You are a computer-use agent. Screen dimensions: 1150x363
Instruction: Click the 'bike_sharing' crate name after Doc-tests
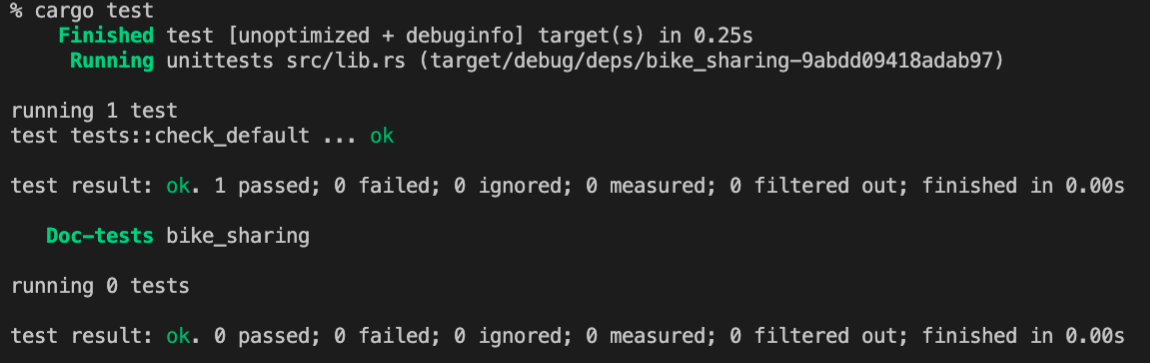(238, 237)
